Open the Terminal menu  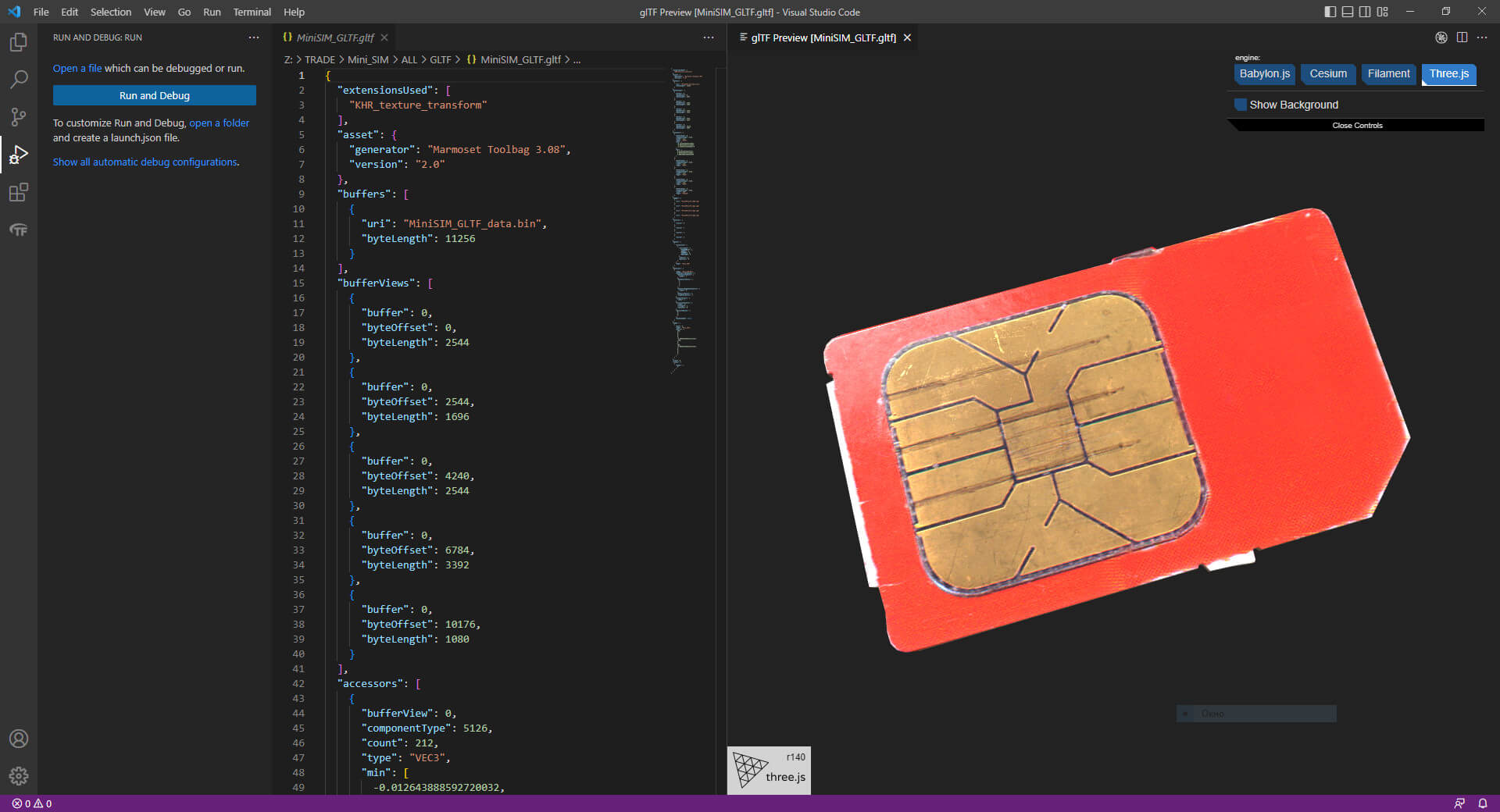pos(252,12)
